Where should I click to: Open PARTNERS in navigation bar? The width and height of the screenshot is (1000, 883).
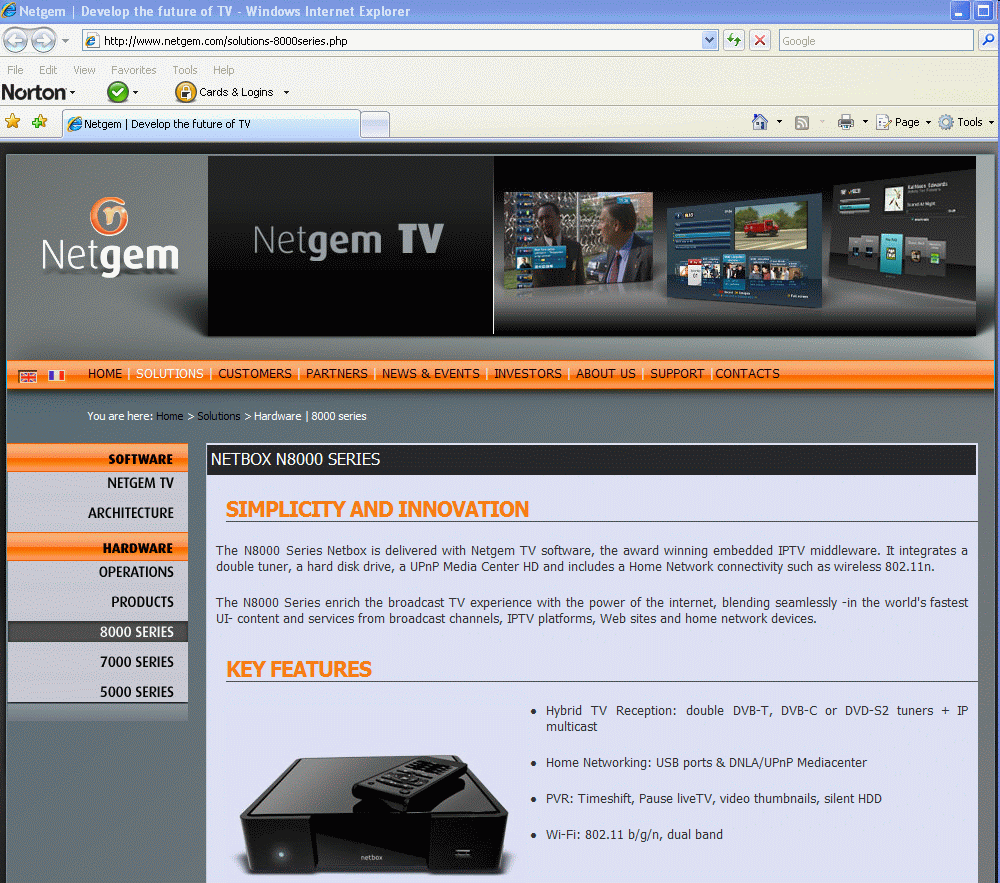(x=337, y=374)
